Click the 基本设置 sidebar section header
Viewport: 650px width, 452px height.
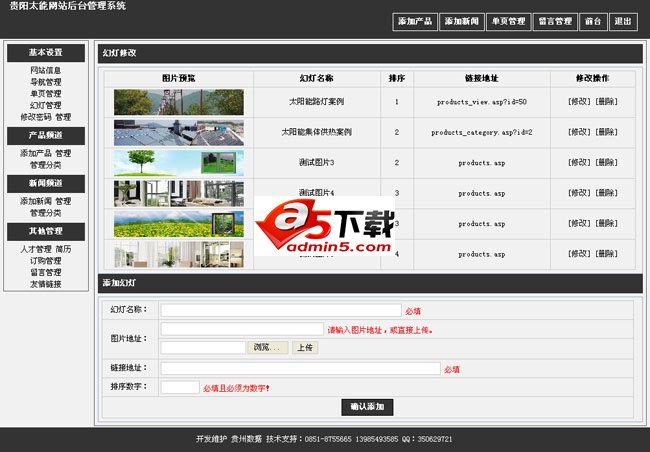[x=46, y=53]
